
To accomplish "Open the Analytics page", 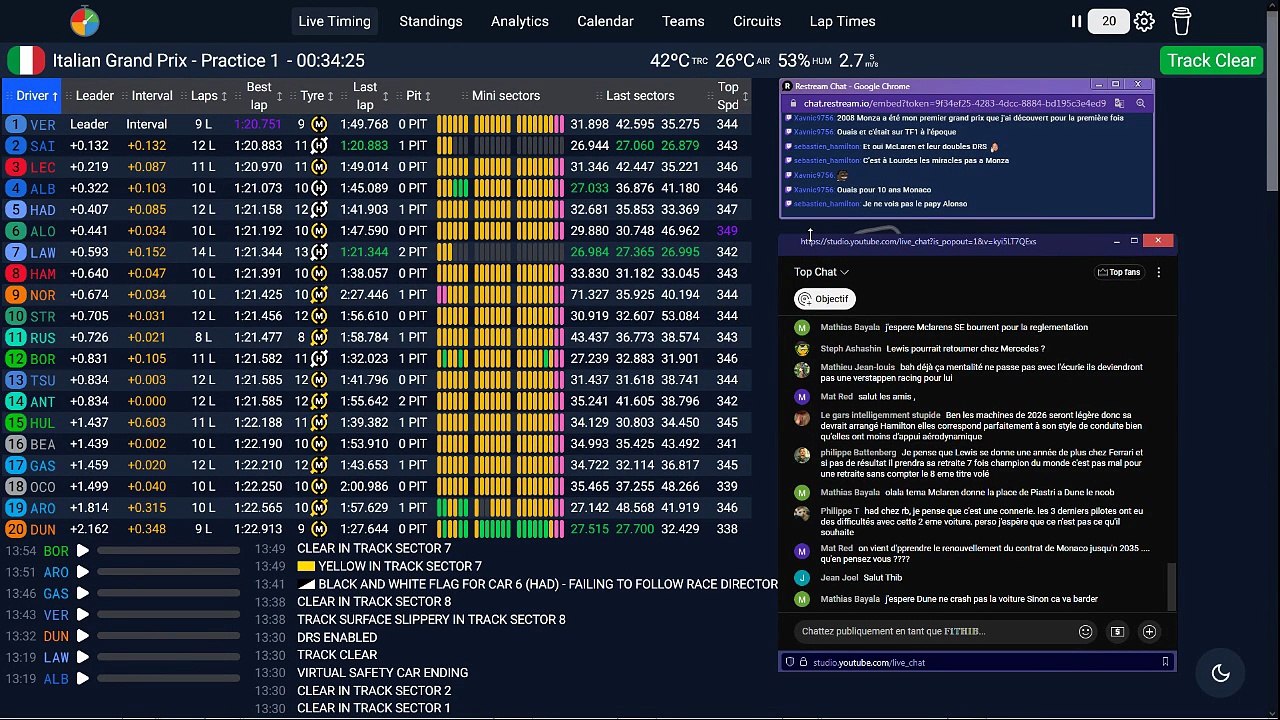I will 520,21.
